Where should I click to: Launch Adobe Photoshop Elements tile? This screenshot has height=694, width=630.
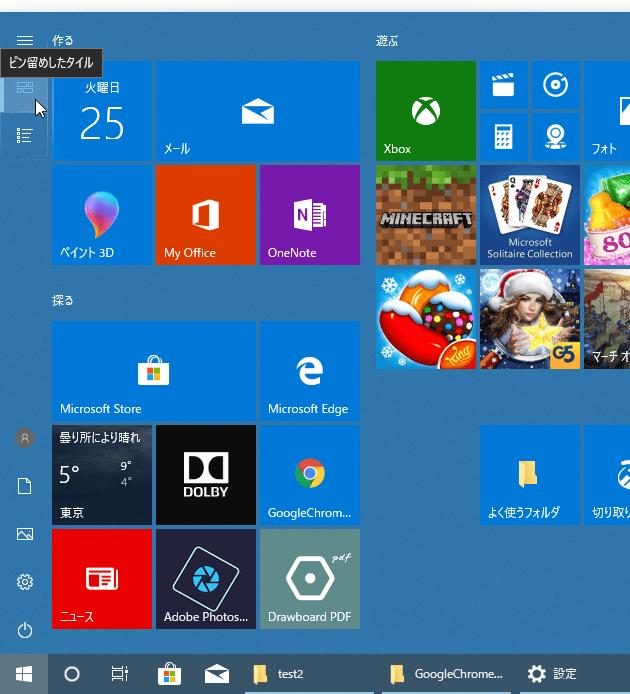click(206, 579)
